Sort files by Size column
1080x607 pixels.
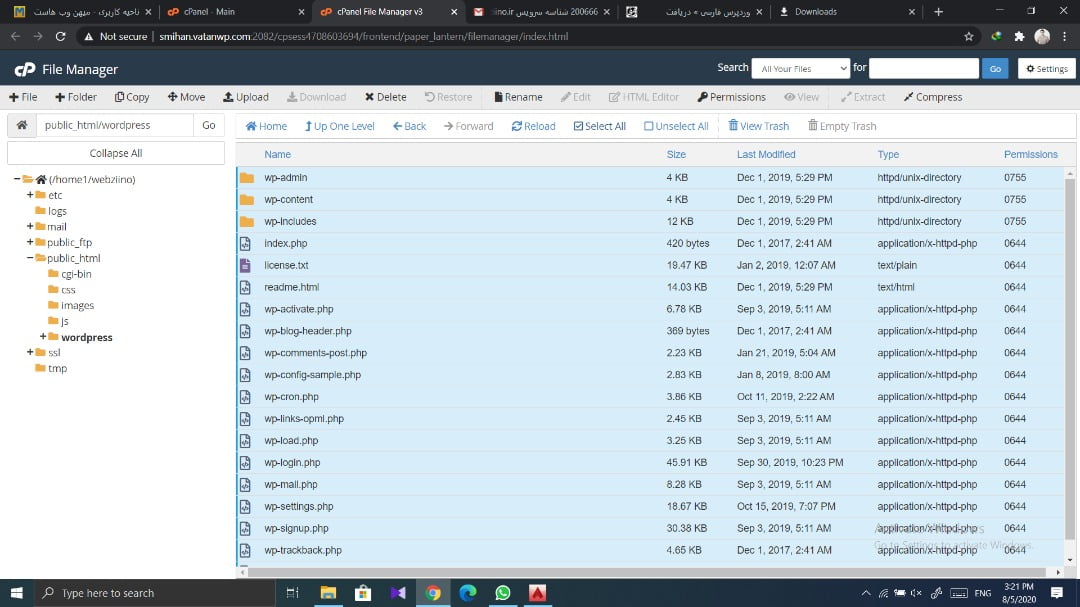click(676, 154)
